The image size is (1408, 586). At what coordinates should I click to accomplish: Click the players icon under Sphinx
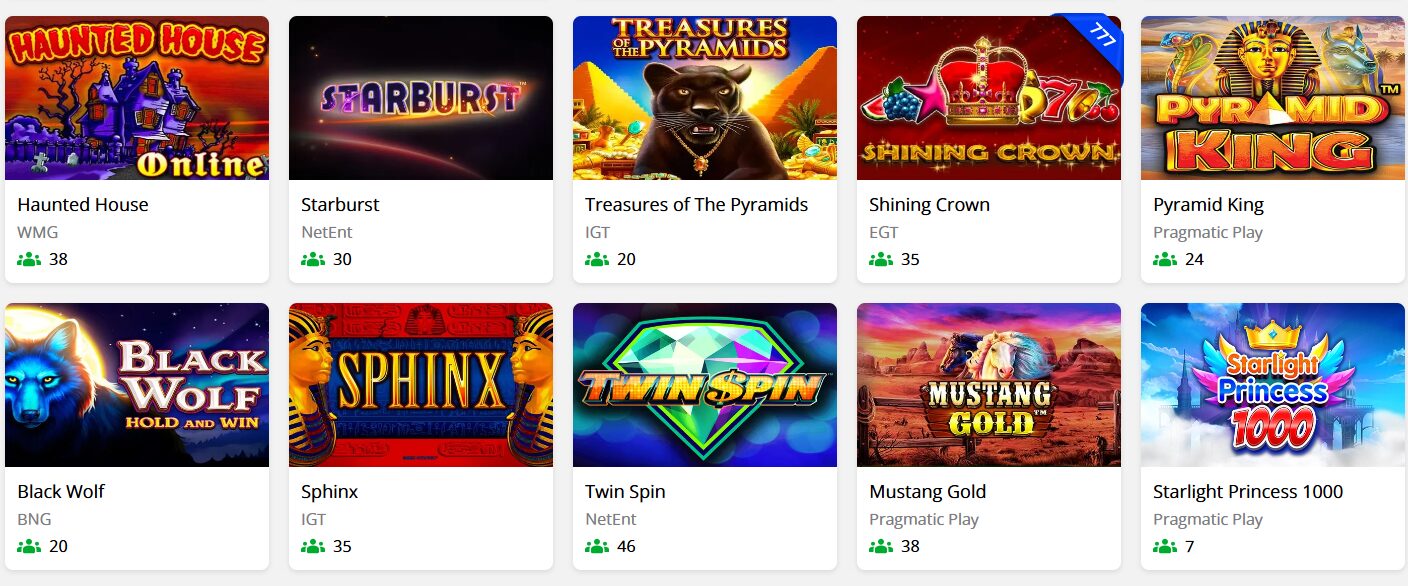click(313, 547)
